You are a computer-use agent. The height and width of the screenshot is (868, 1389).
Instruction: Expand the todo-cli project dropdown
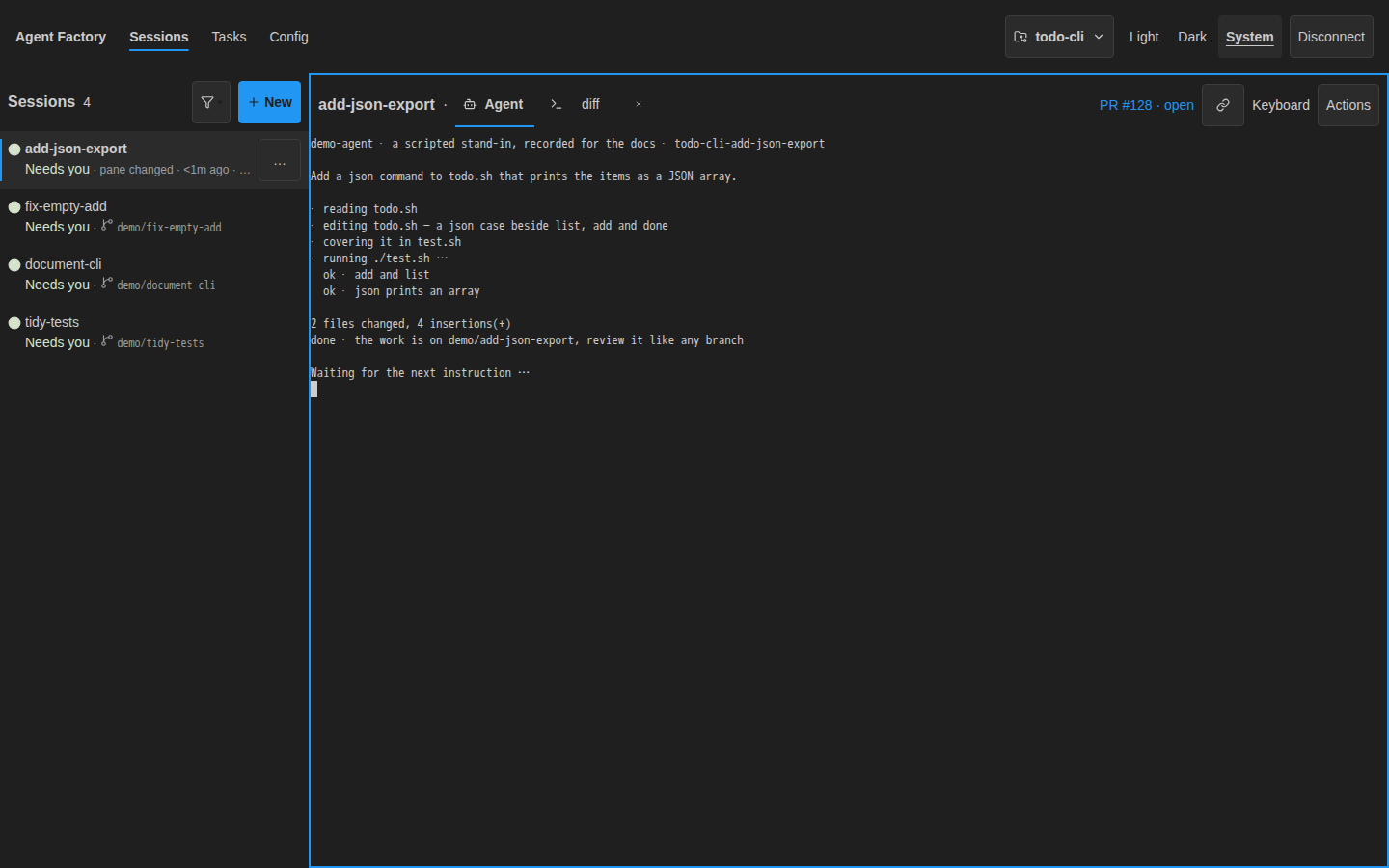(x=1059, y=37)
